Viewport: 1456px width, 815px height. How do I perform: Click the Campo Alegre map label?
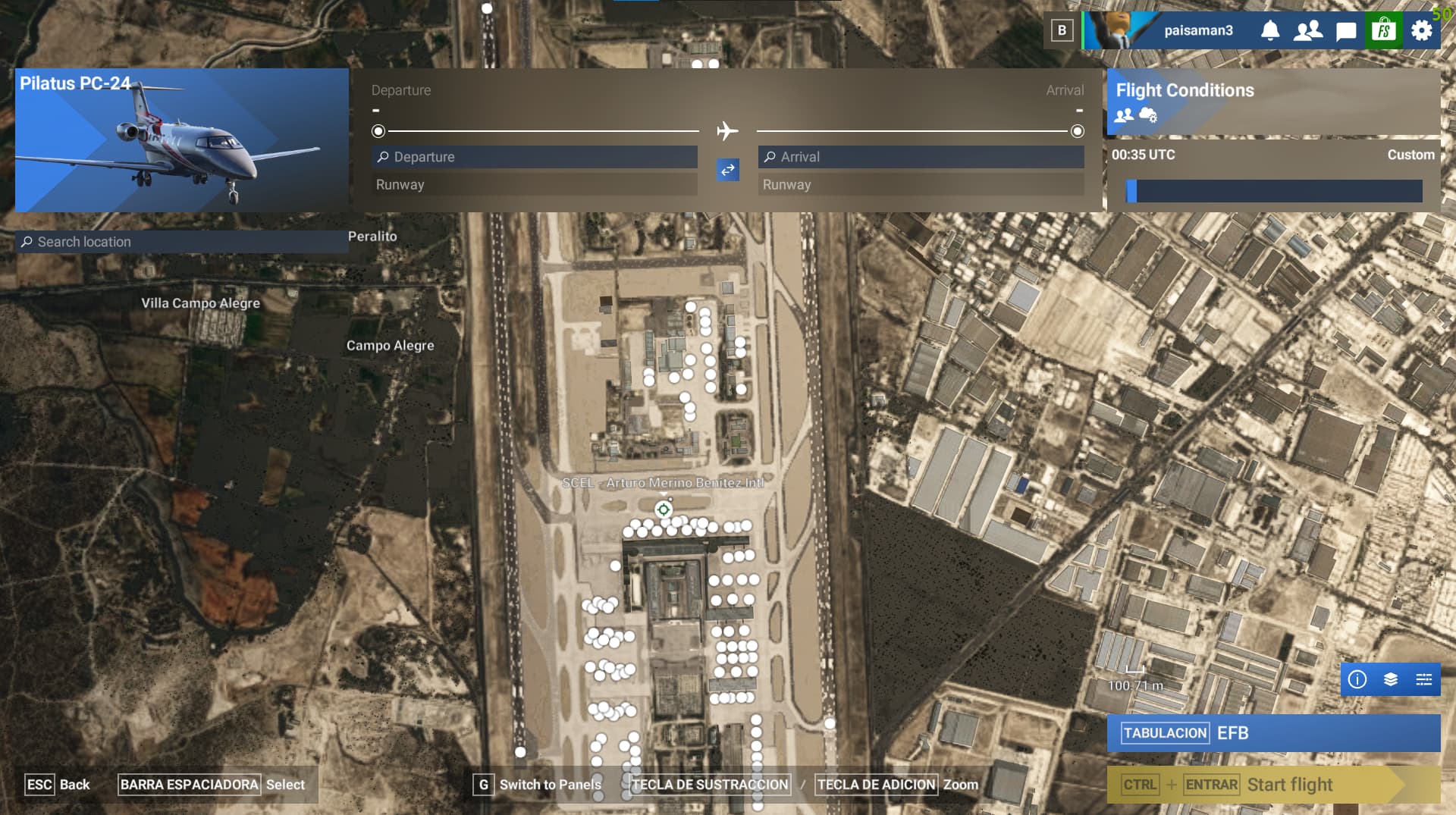(x=391, y=346)
